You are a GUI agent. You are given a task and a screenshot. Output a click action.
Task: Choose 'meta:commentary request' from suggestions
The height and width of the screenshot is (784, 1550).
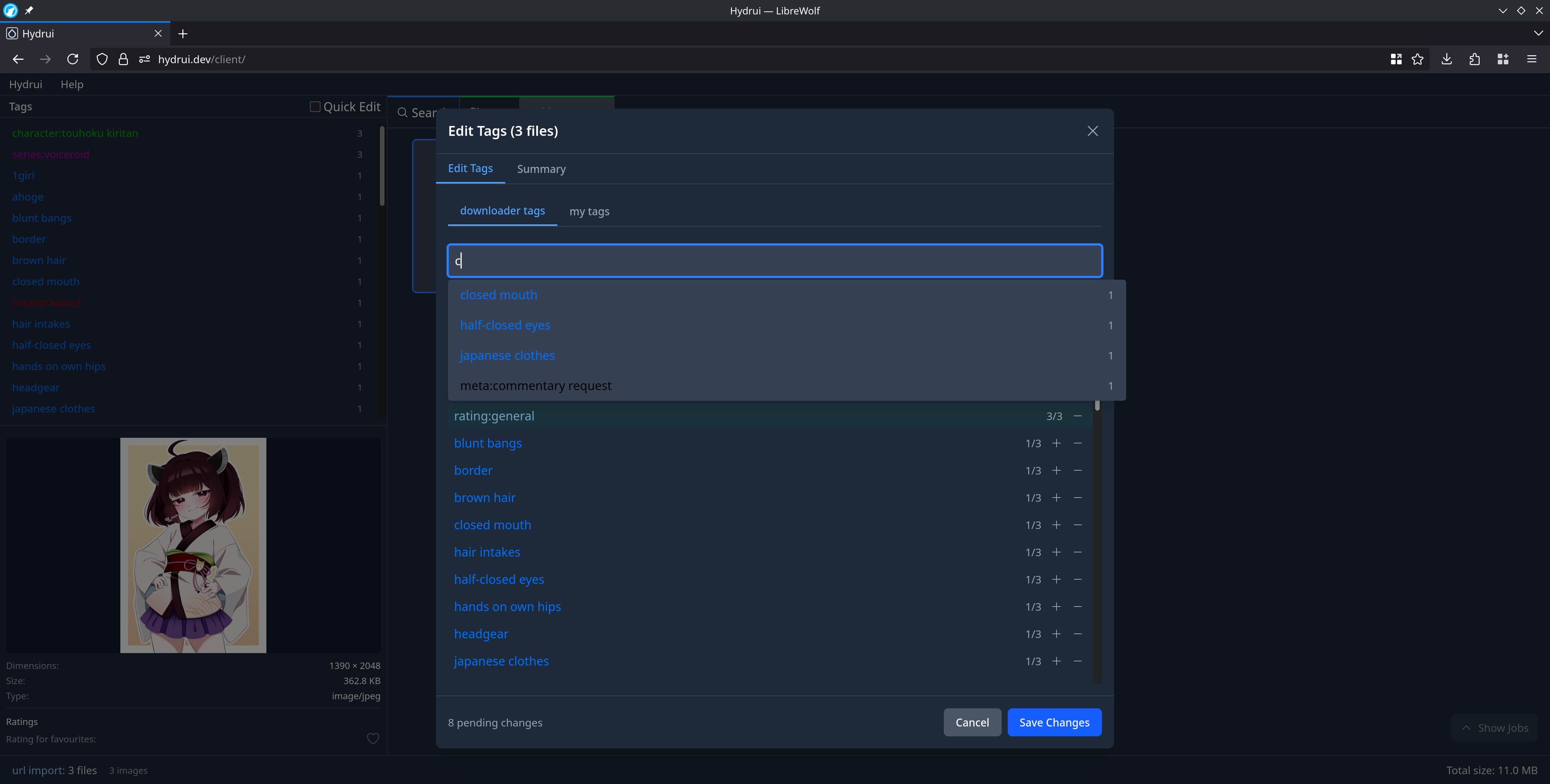click(x=535, y=386)
